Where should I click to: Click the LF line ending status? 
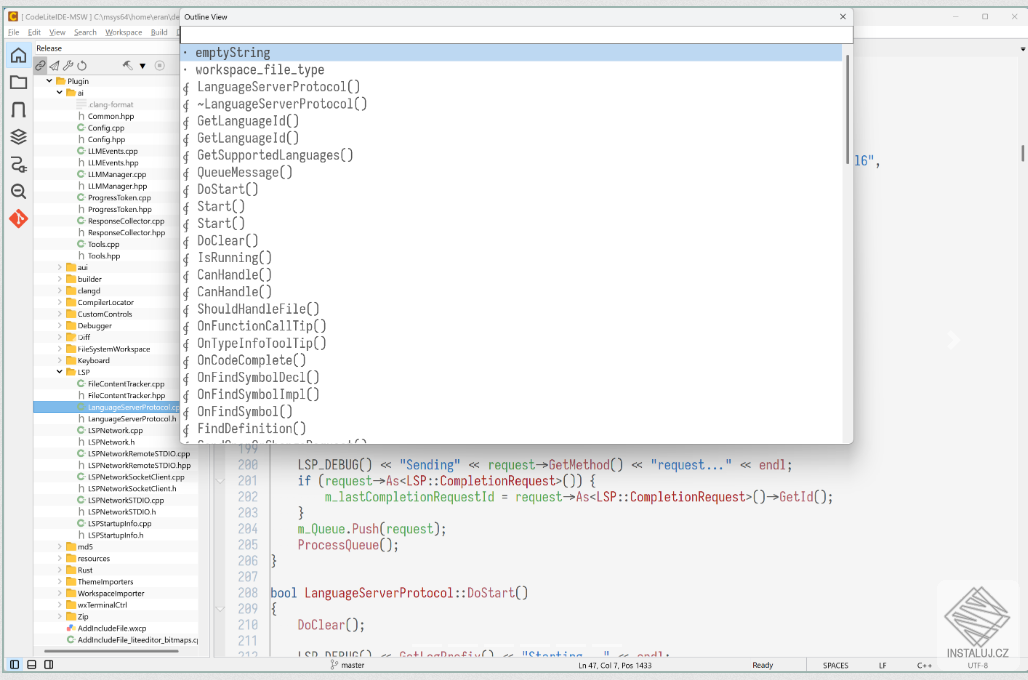pyautogui.click(x=882, y=665)
